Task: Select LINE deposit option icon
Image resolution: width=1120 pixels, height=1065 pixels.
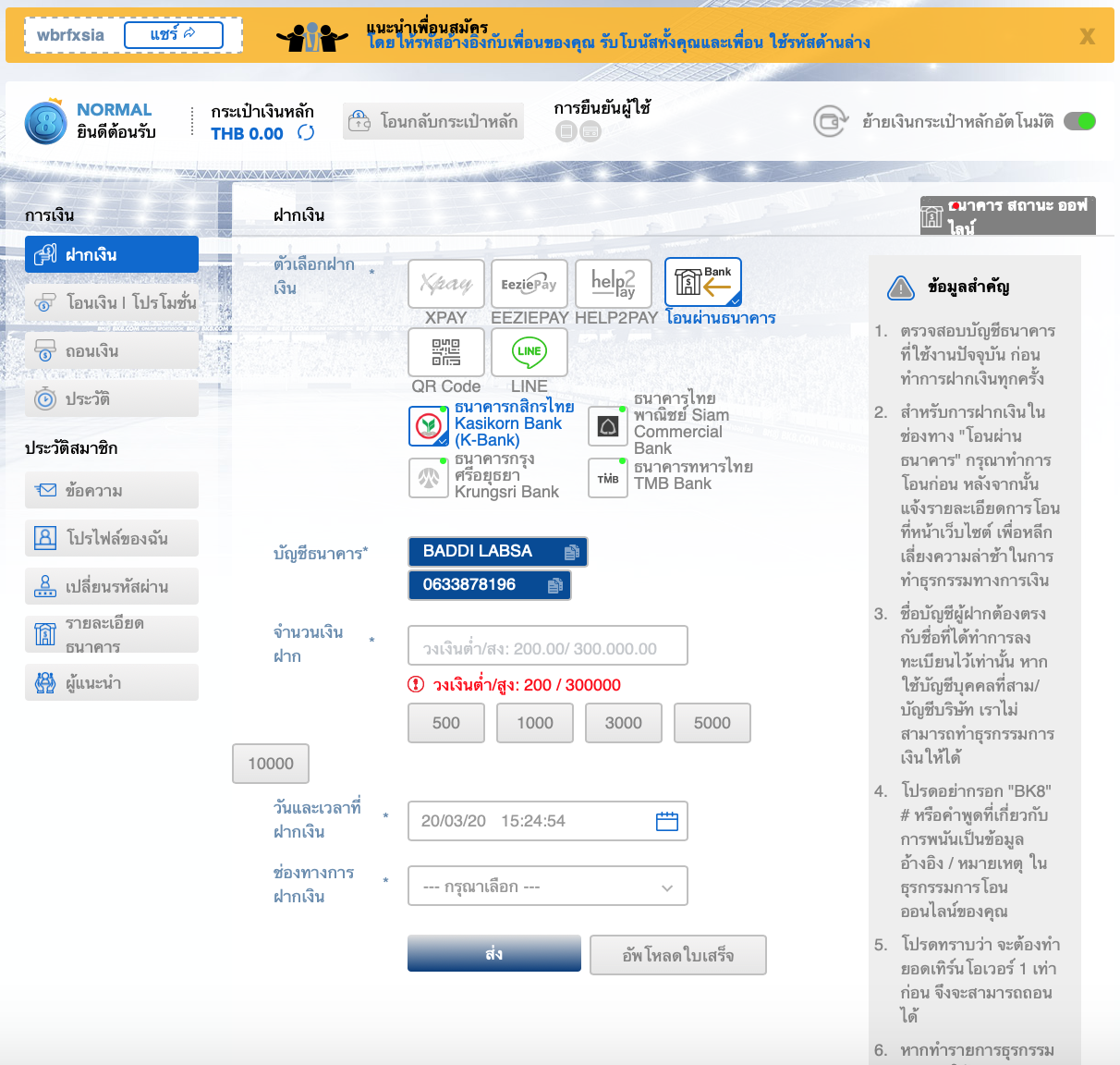Action: pyautogui.click(x=530, y=352)
